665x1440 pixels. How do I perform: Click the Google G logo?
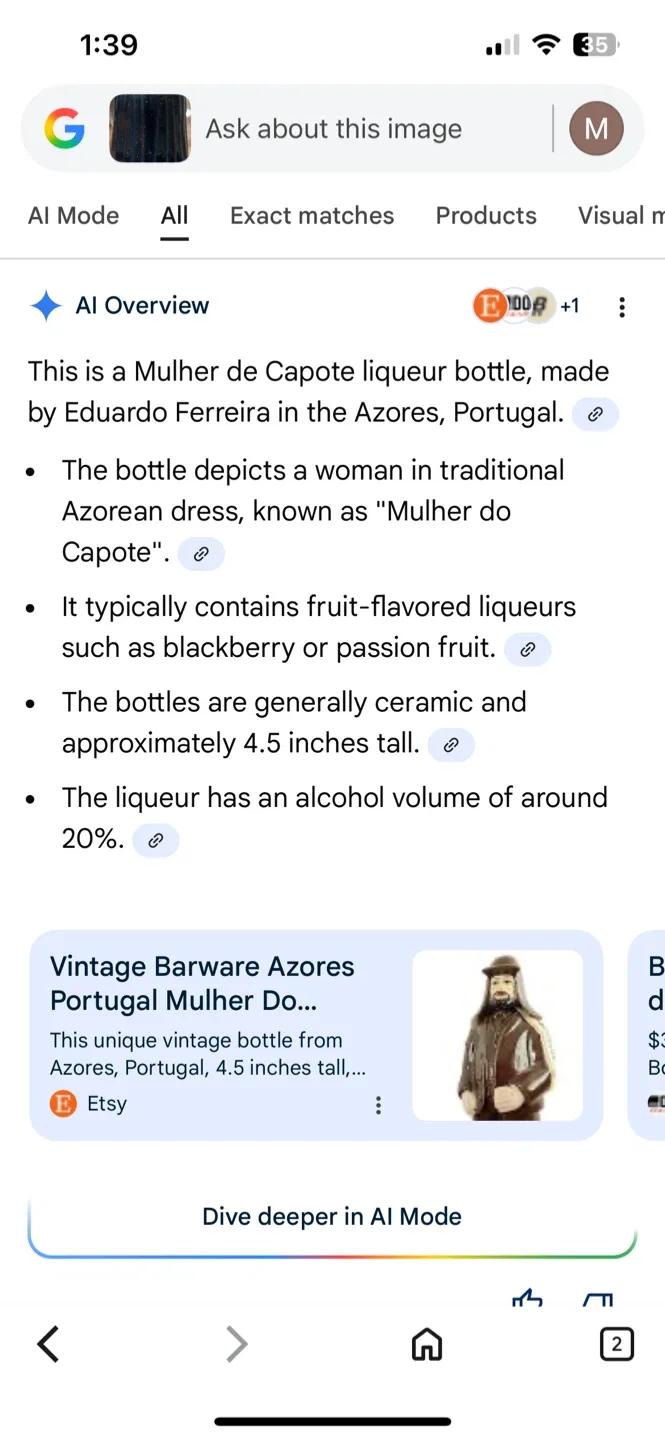click(x=64, y=128)
